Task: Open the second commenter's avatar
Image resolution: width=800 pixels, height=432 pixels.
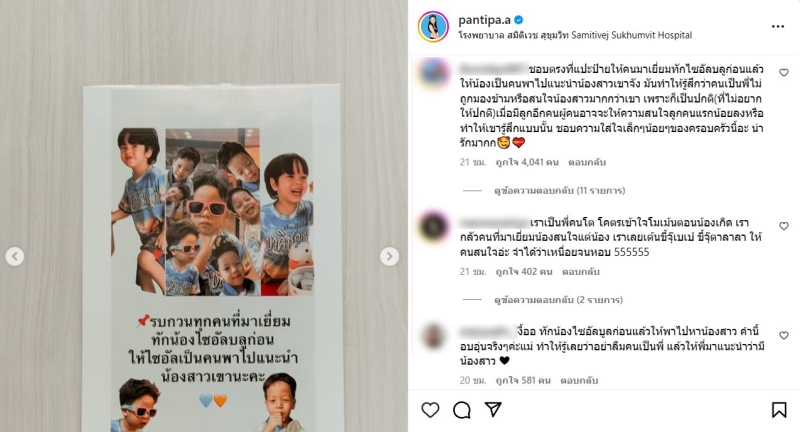Action: [x=434, y=226]
